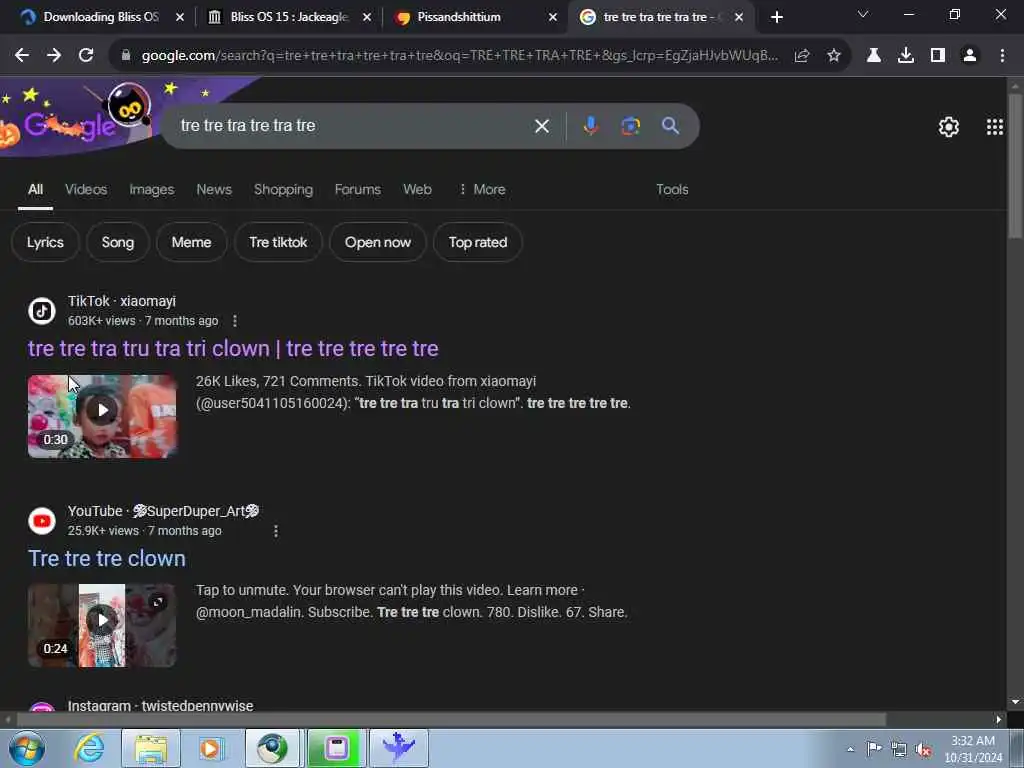The image size is (1024, 768).
Task: Open Google quick settings gear
Action: coord(949,127)
